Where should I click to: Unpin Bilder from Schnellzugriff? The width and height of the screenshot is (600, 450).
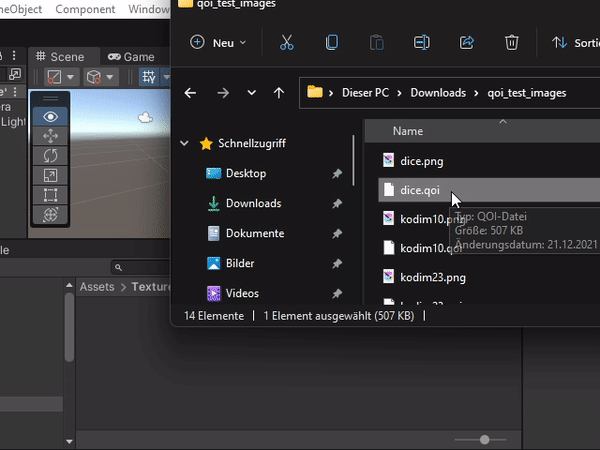coord(337,263)
